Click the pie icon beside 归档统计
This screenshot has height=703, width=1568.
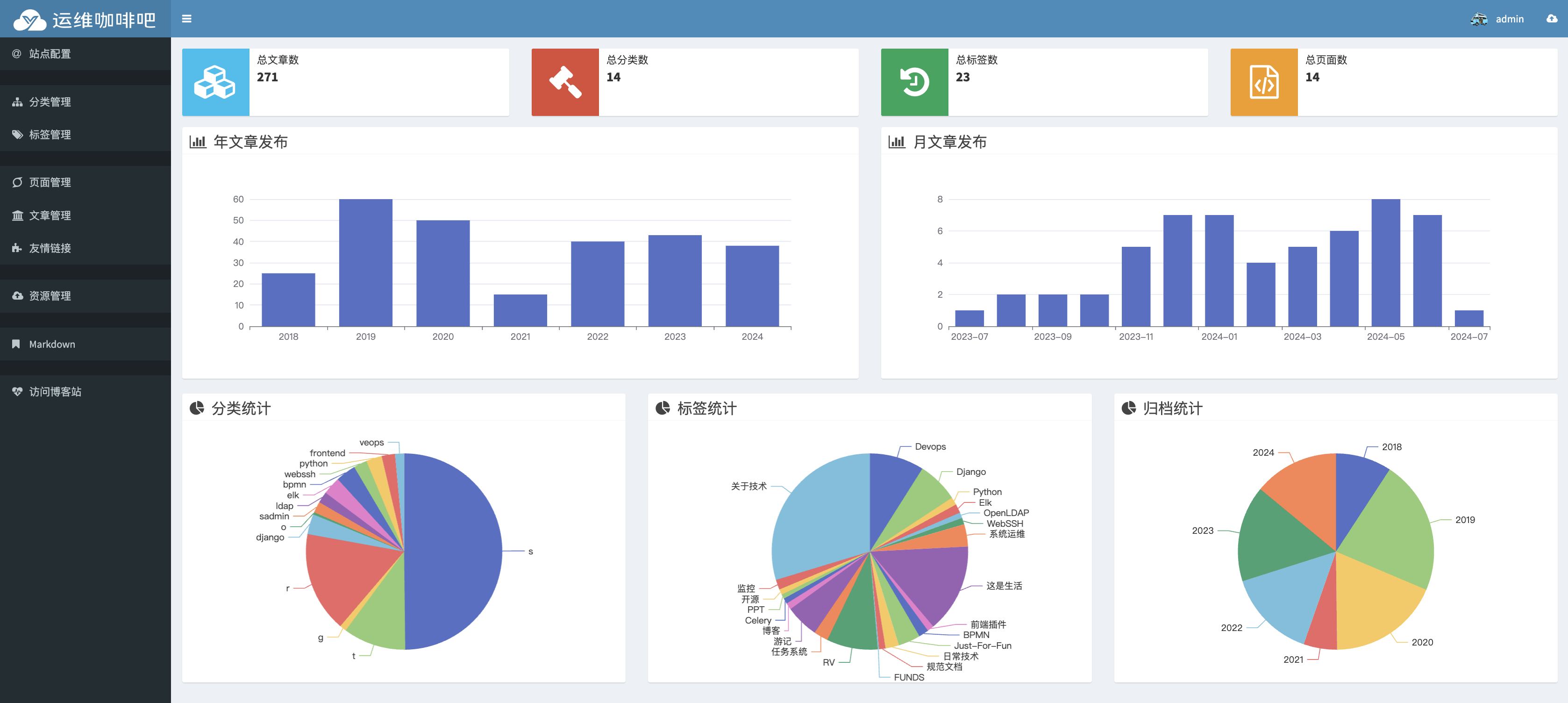tap(1128, 408)
